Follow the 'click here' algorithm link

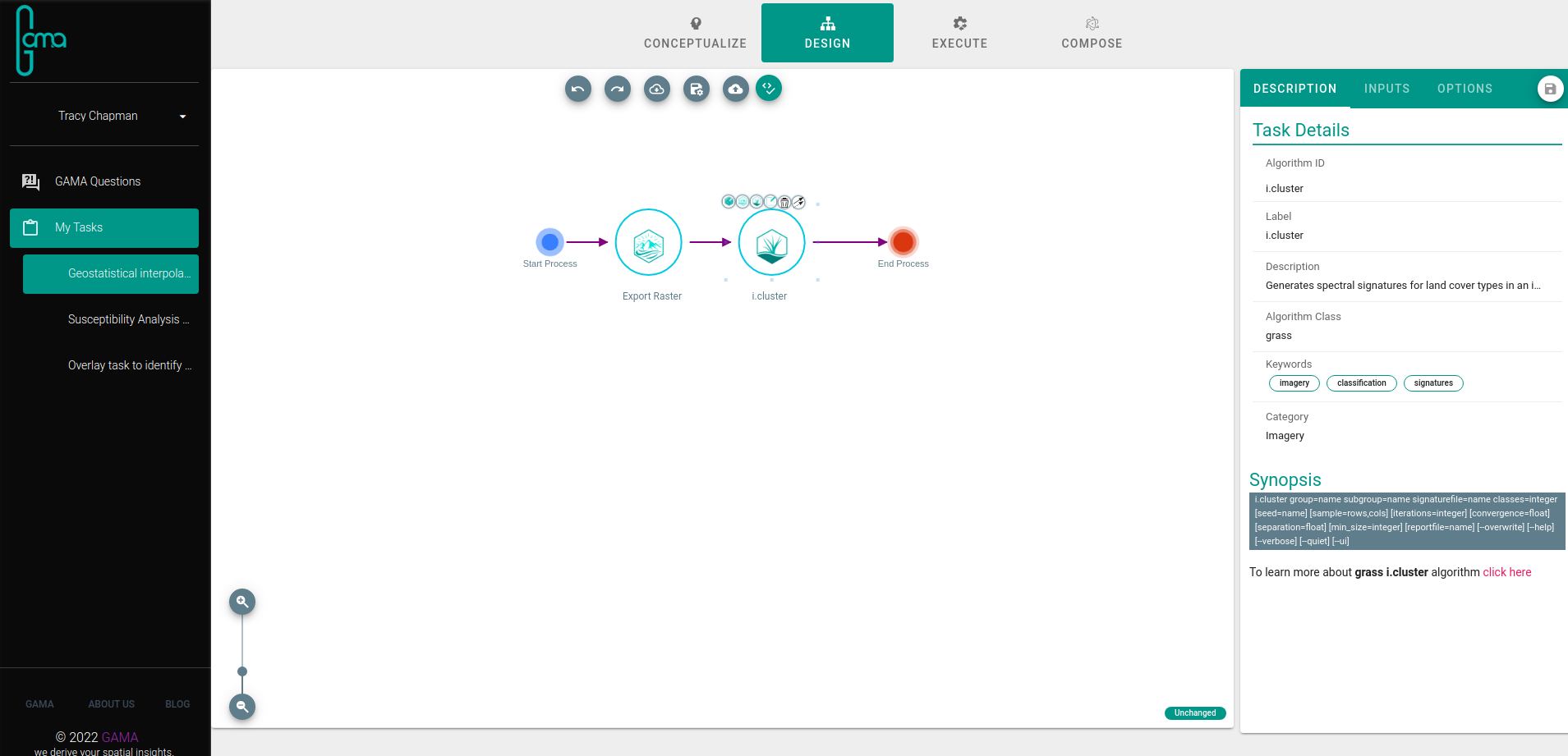tap(1506, 572)
